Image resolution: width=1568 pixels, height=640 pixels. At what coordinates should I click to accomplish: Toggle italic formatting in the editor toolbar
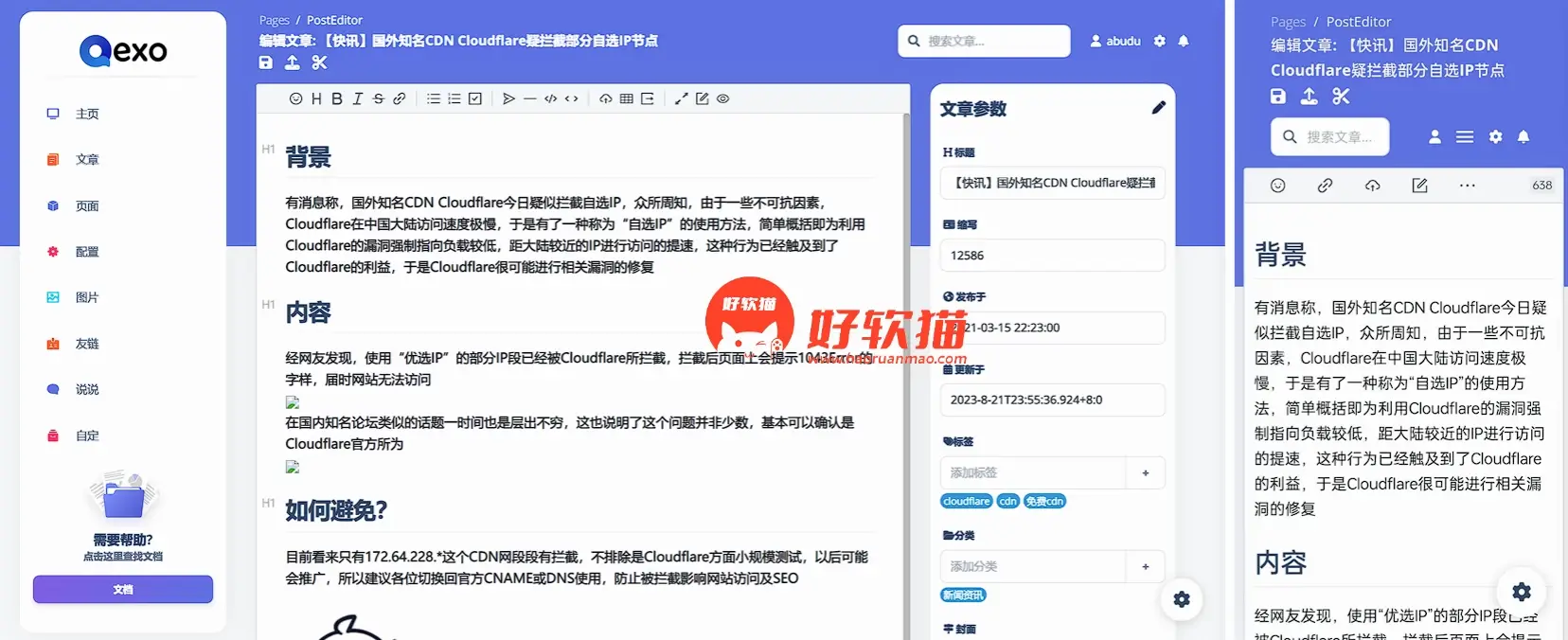(357, 98)
